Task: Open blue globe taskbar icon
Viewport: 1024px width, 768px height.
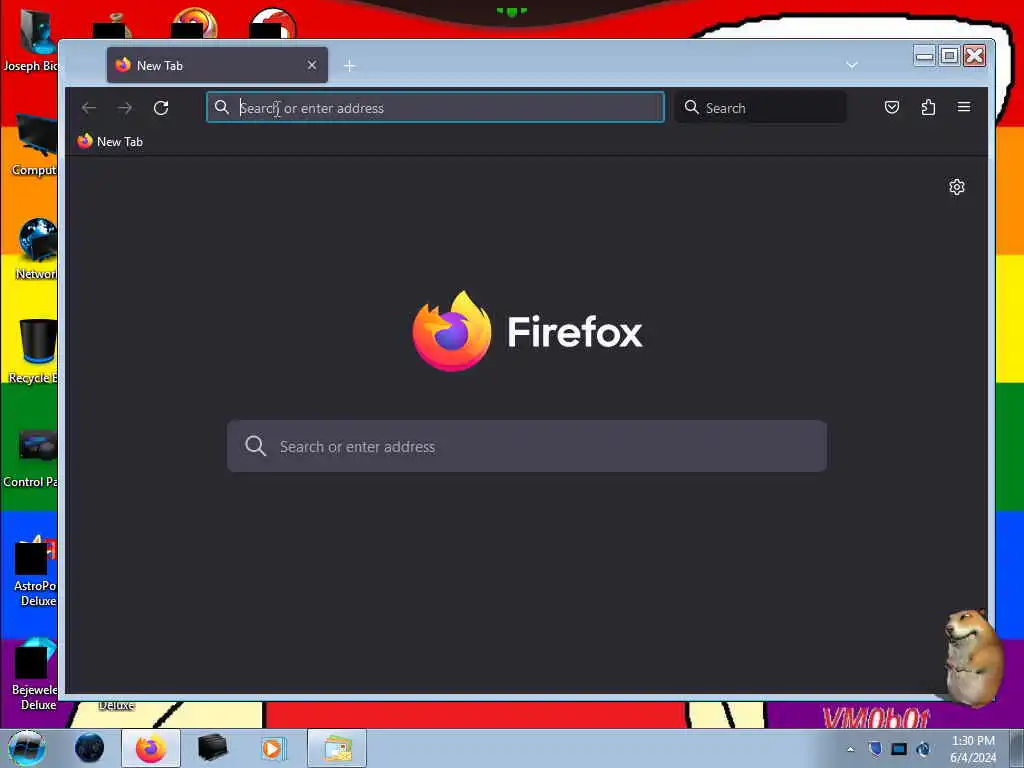Action: 89,748
